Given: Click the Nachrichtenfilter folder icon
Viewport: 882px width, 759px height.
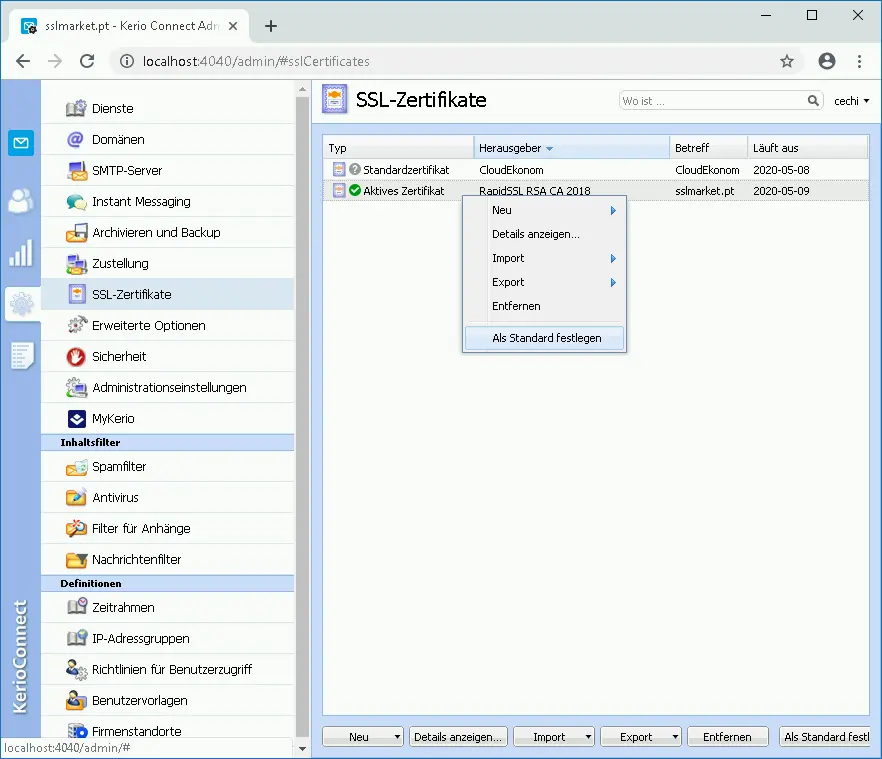Looking at the screenshot, I should coord(76,560).
